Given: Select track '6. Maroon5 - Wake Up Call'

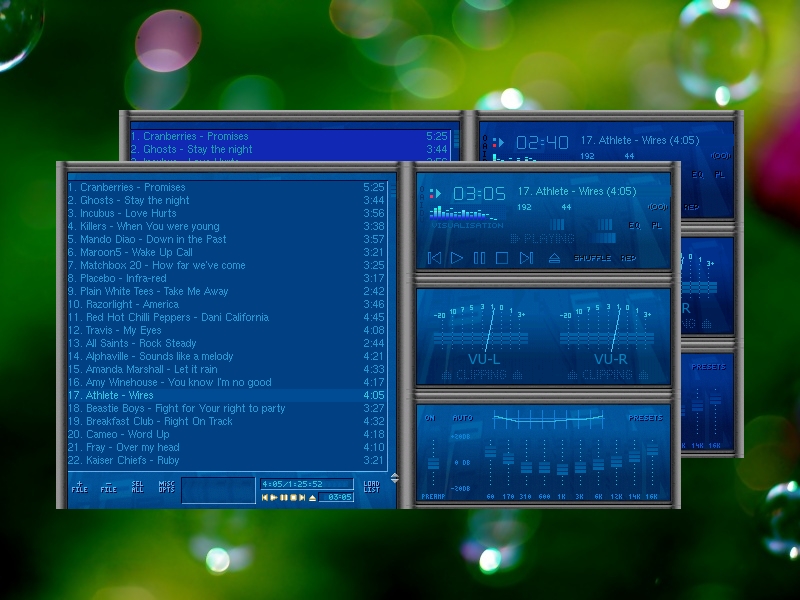Looking at the screenshot, I should [227, 252].
